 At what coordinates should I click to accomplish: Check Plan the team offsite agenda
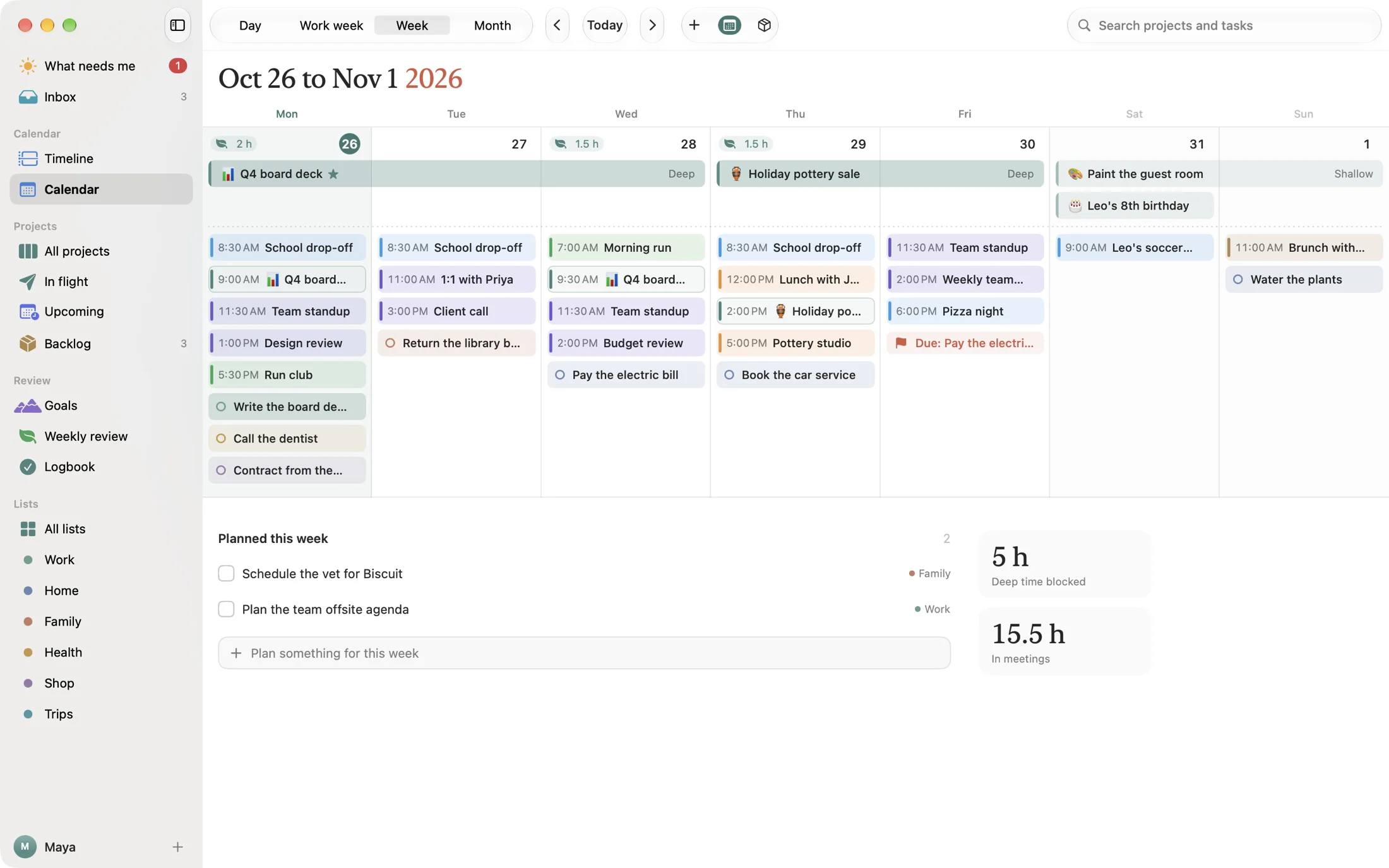pyautogui.click(x=226, y=609)
